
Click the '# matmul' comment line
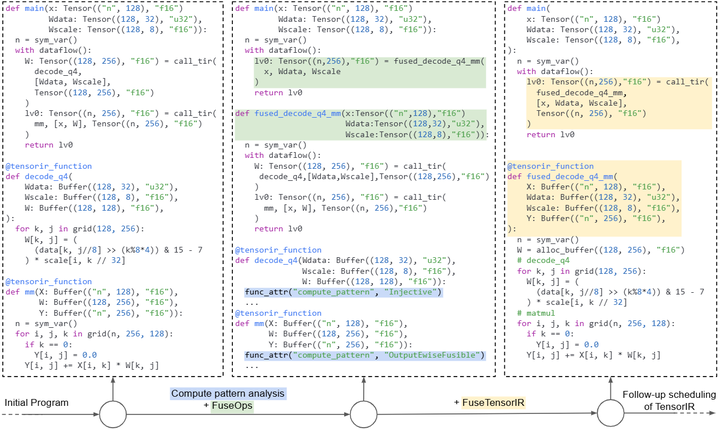pos(536,313)
